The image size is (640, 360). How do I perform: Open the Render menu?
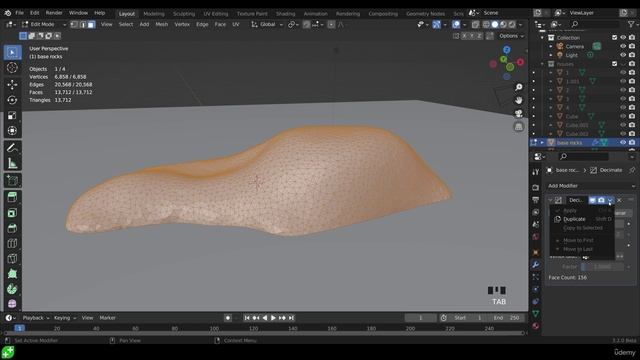click(54, 13)
